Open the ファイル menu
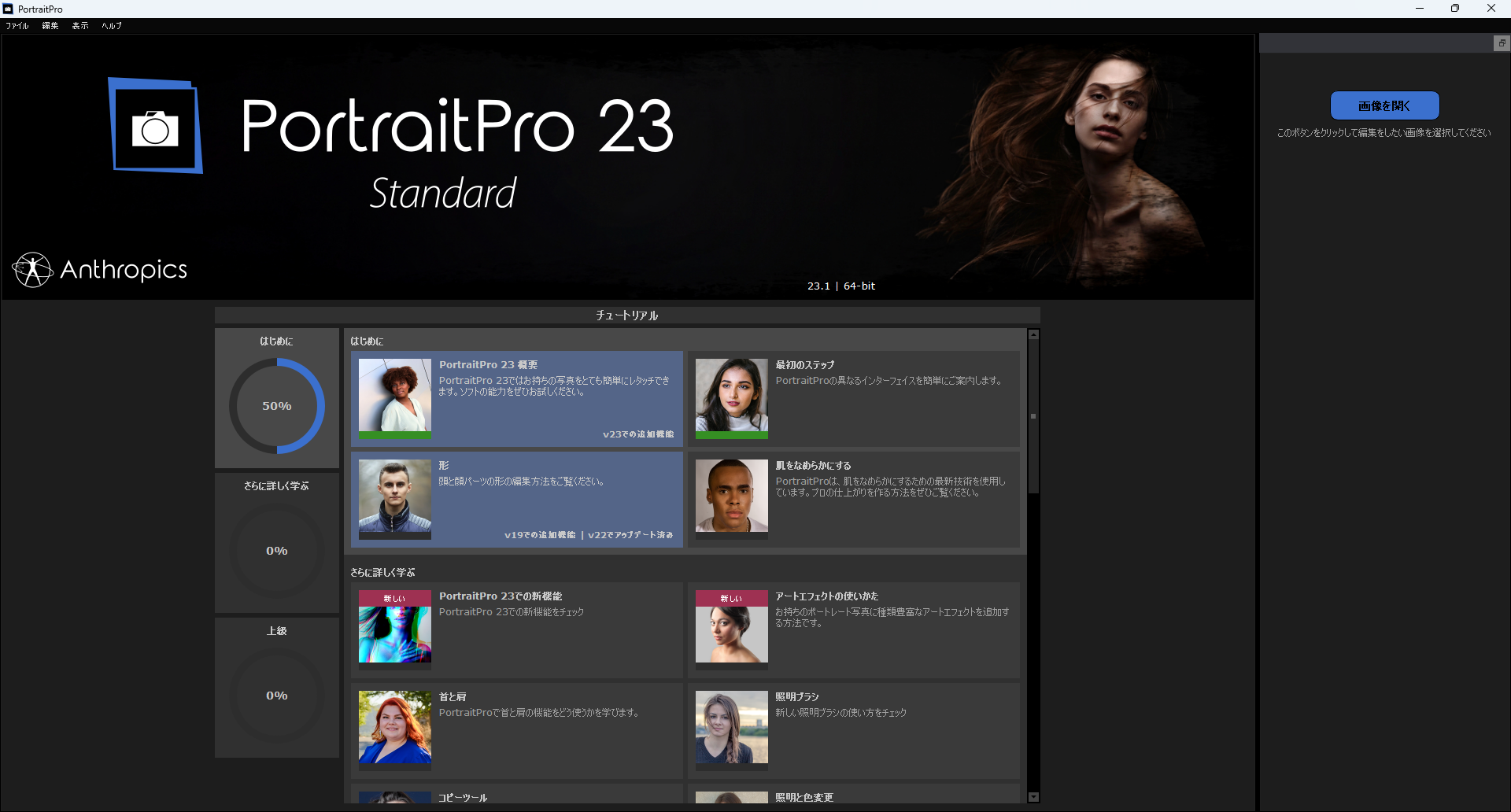This screenshot has height=812, width=1511. click(17, 26)
